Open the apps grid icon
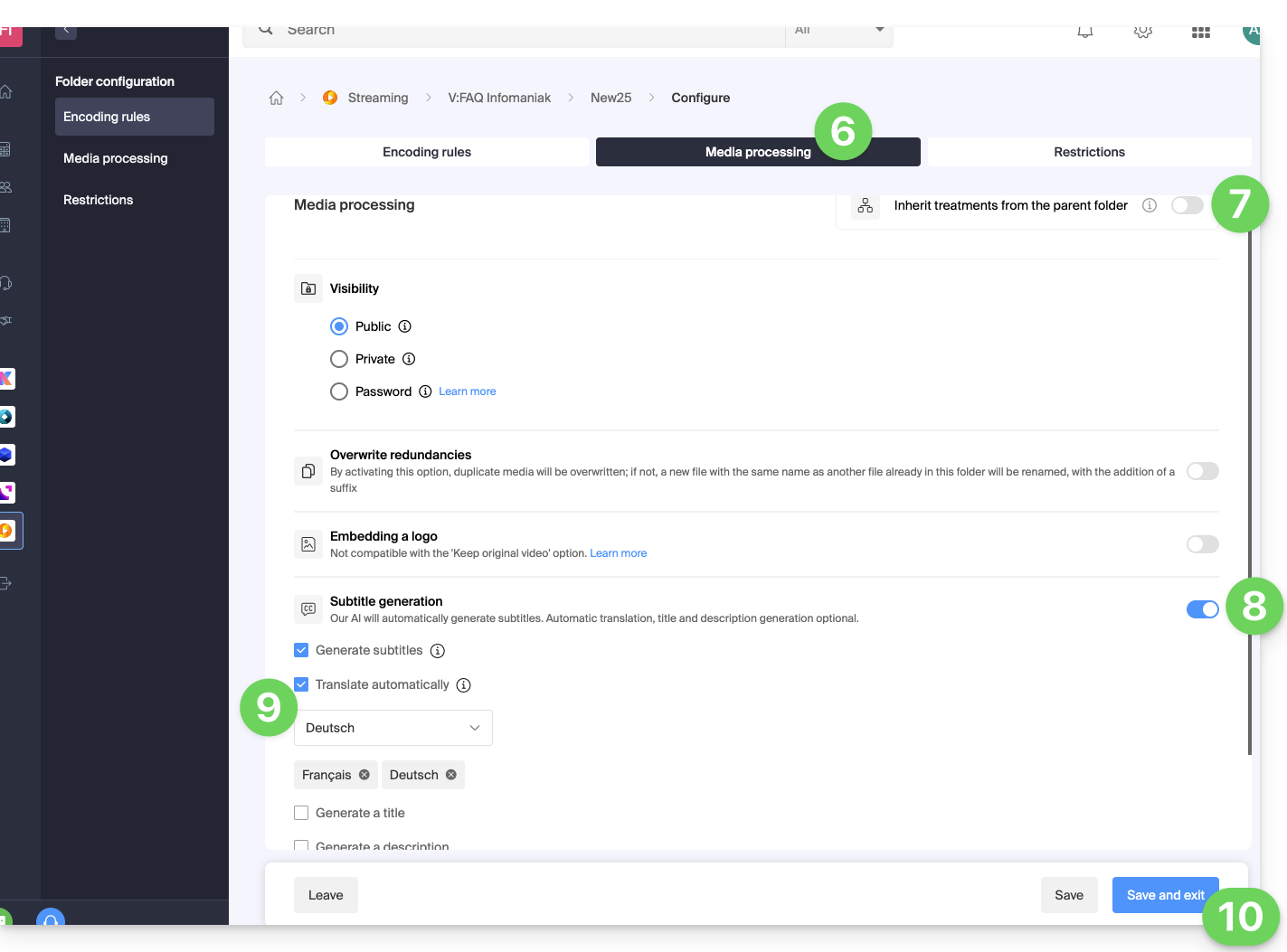This screenshot has height=952, width=1287. coord(1200,33)
